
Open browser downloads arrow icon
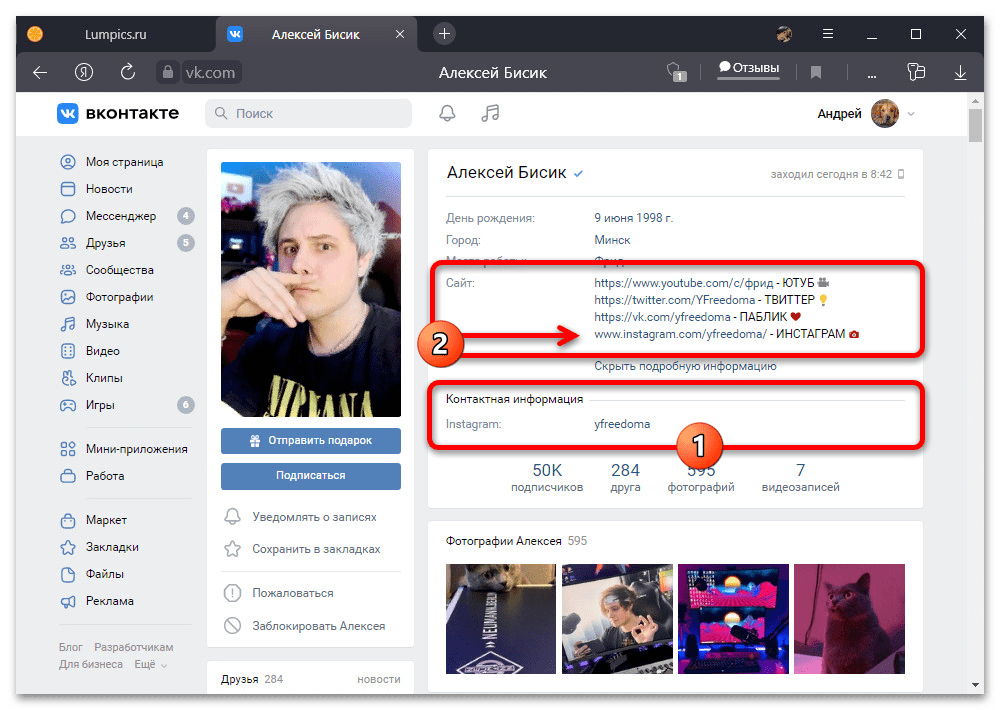tap(960, 73)
